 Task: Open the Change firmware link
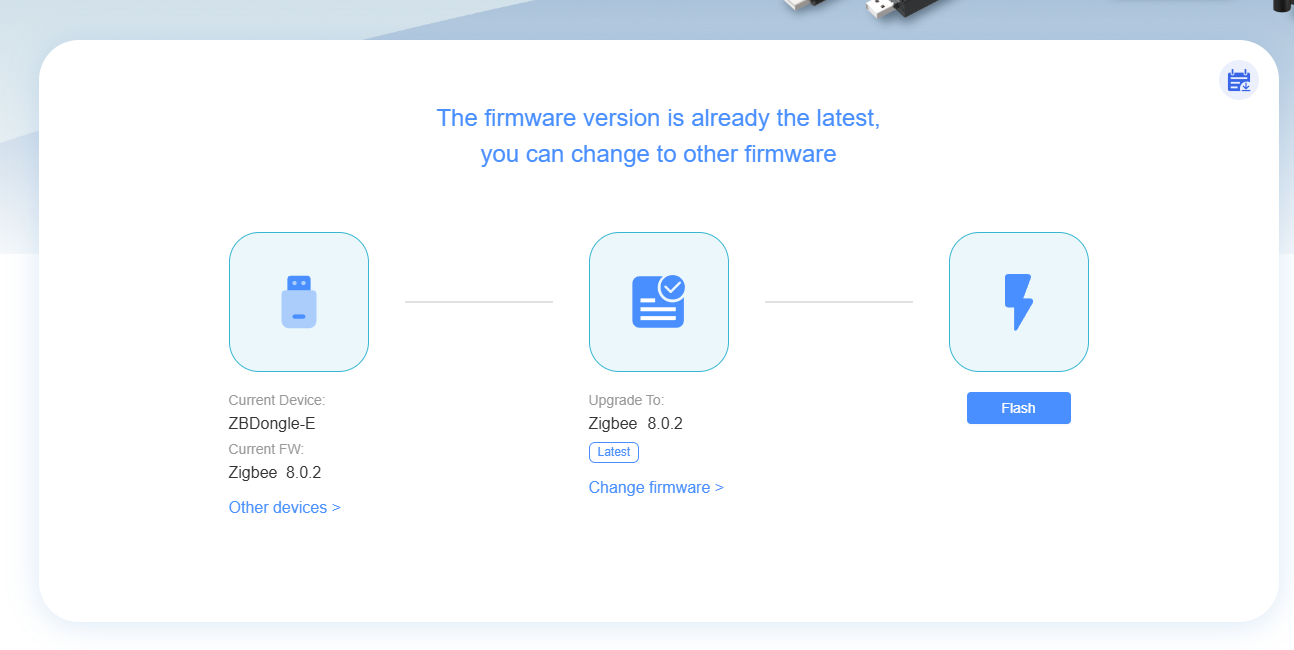[656, 487]
